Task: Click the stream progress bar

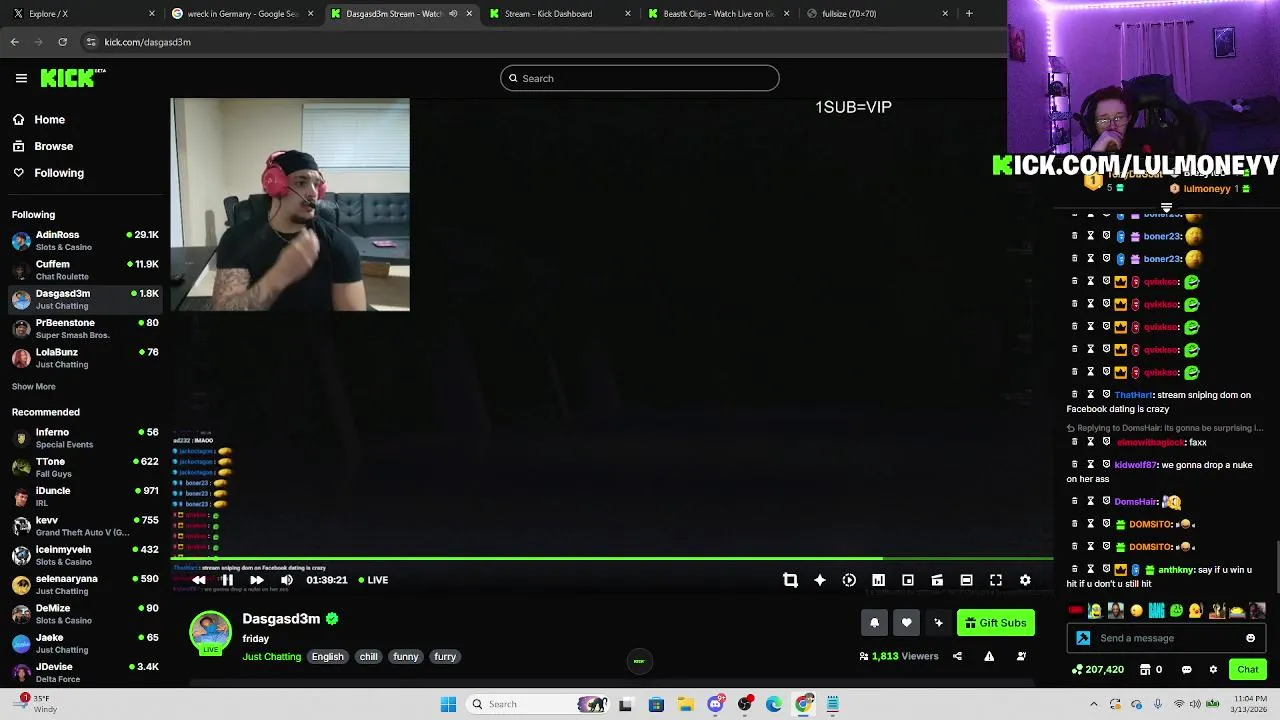Action: [612, 559]
